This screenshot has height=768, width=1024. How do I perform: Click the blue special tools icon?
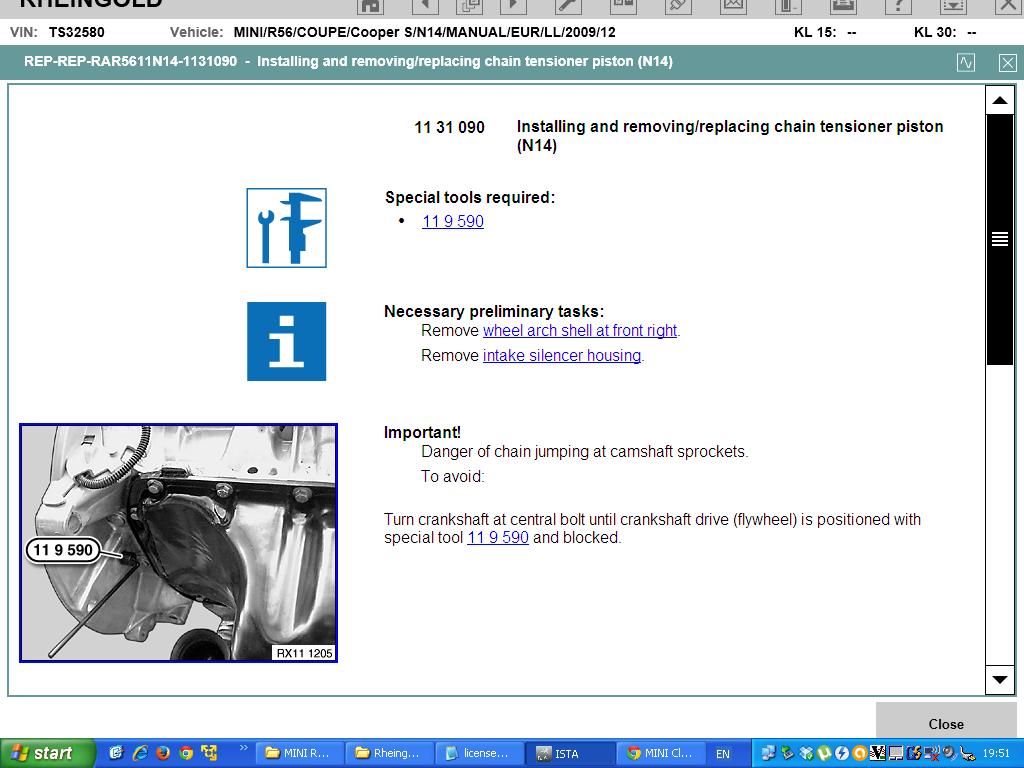[286, 228]
